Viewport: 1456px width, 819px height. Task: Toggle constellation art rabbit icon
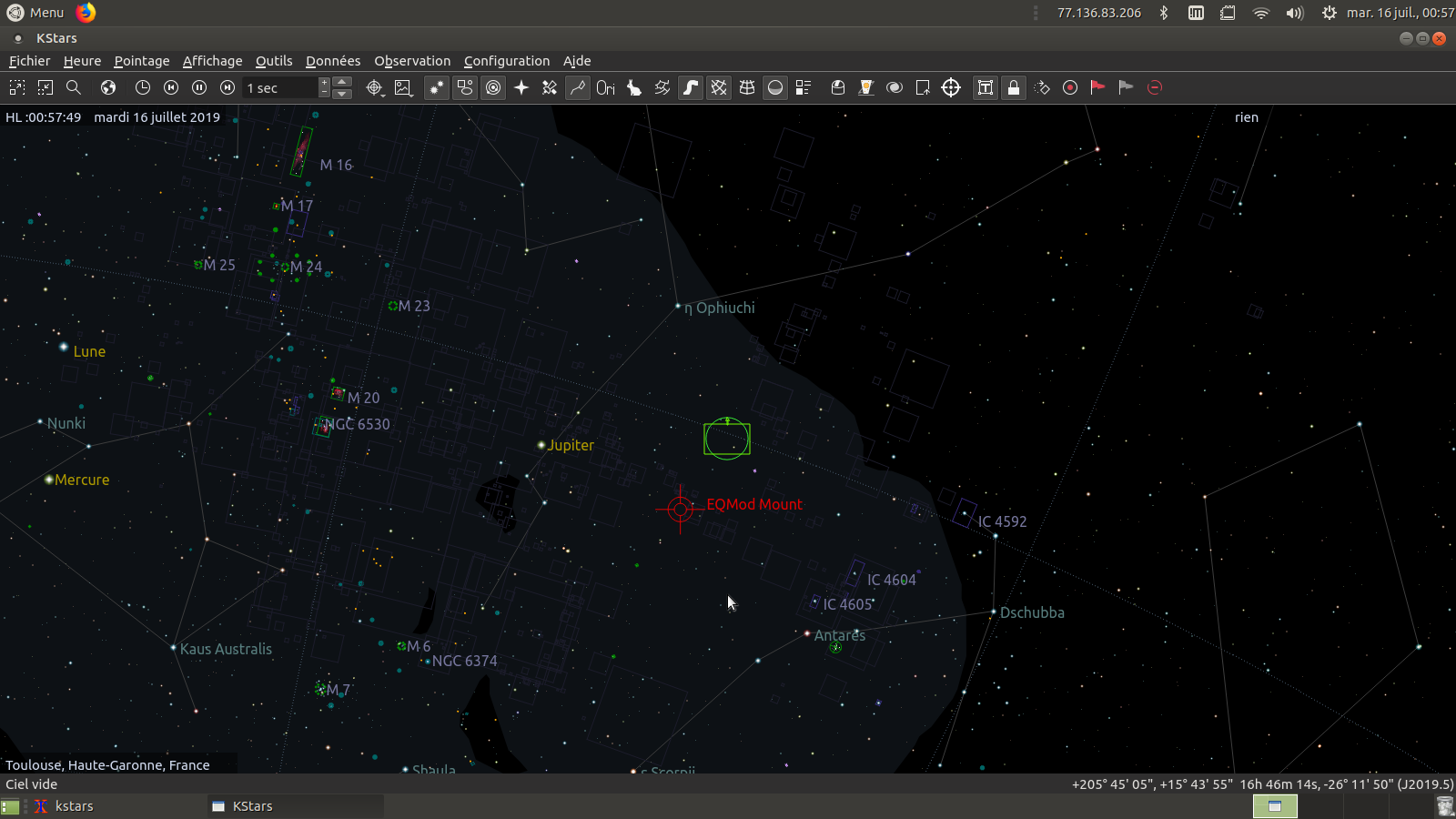click(x=634, y=87)
